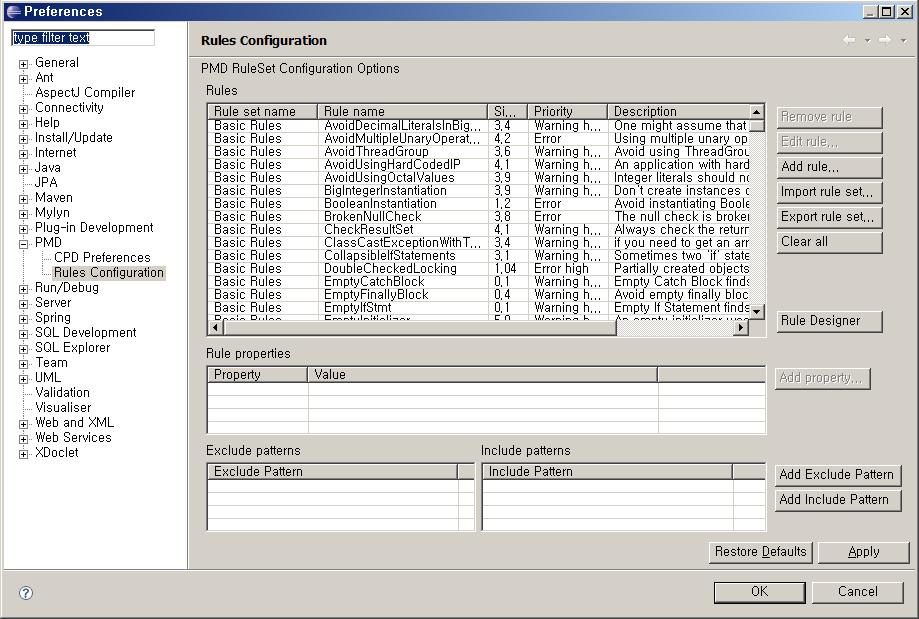
Task: Select Team in the preferences tree
Action: tap(51, 362)
